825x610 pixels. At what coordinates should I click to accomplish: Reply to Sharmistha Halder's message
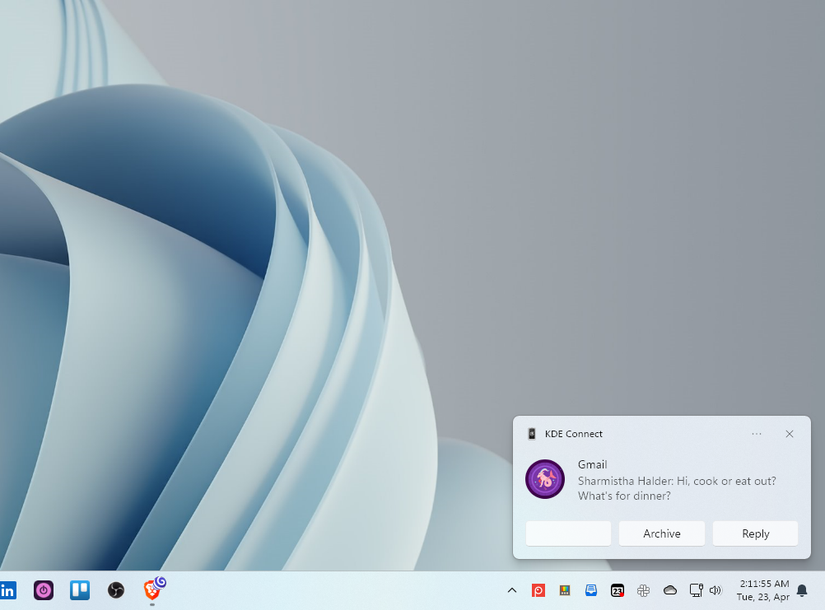tap(756, 534)
